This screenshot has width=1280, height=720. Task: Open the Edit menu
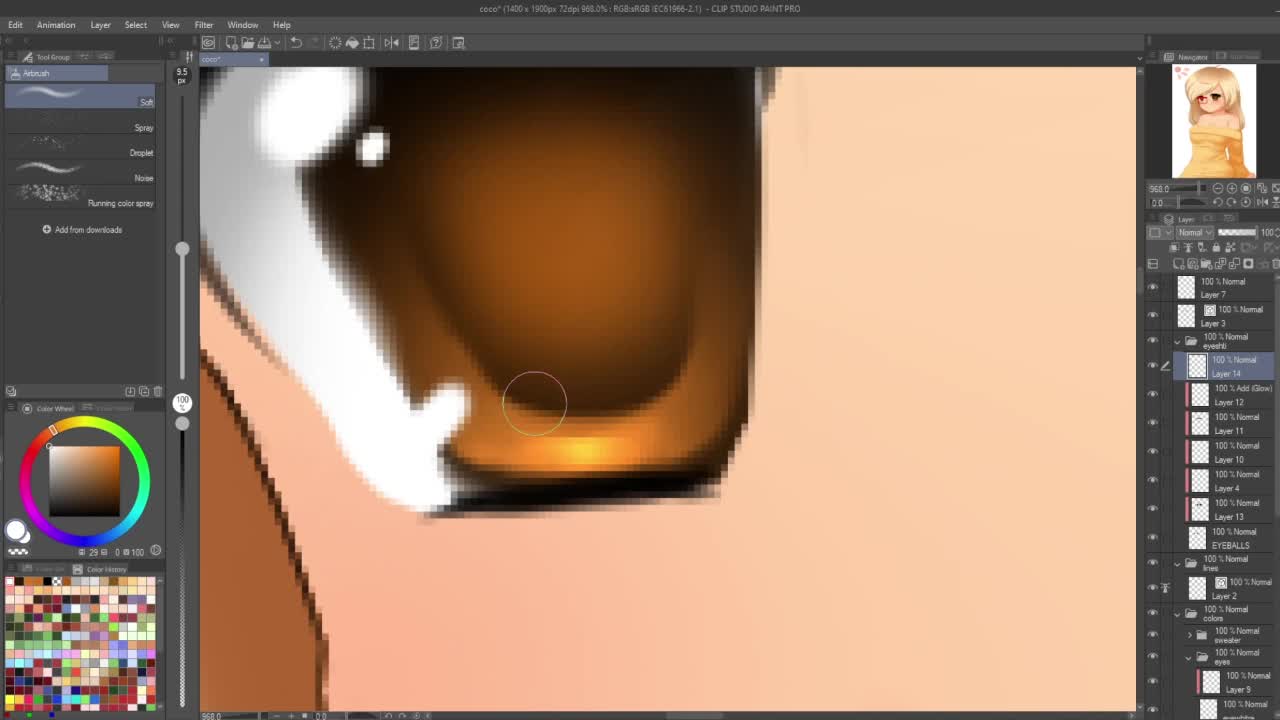pyautogui.click(x=15, y=25)
